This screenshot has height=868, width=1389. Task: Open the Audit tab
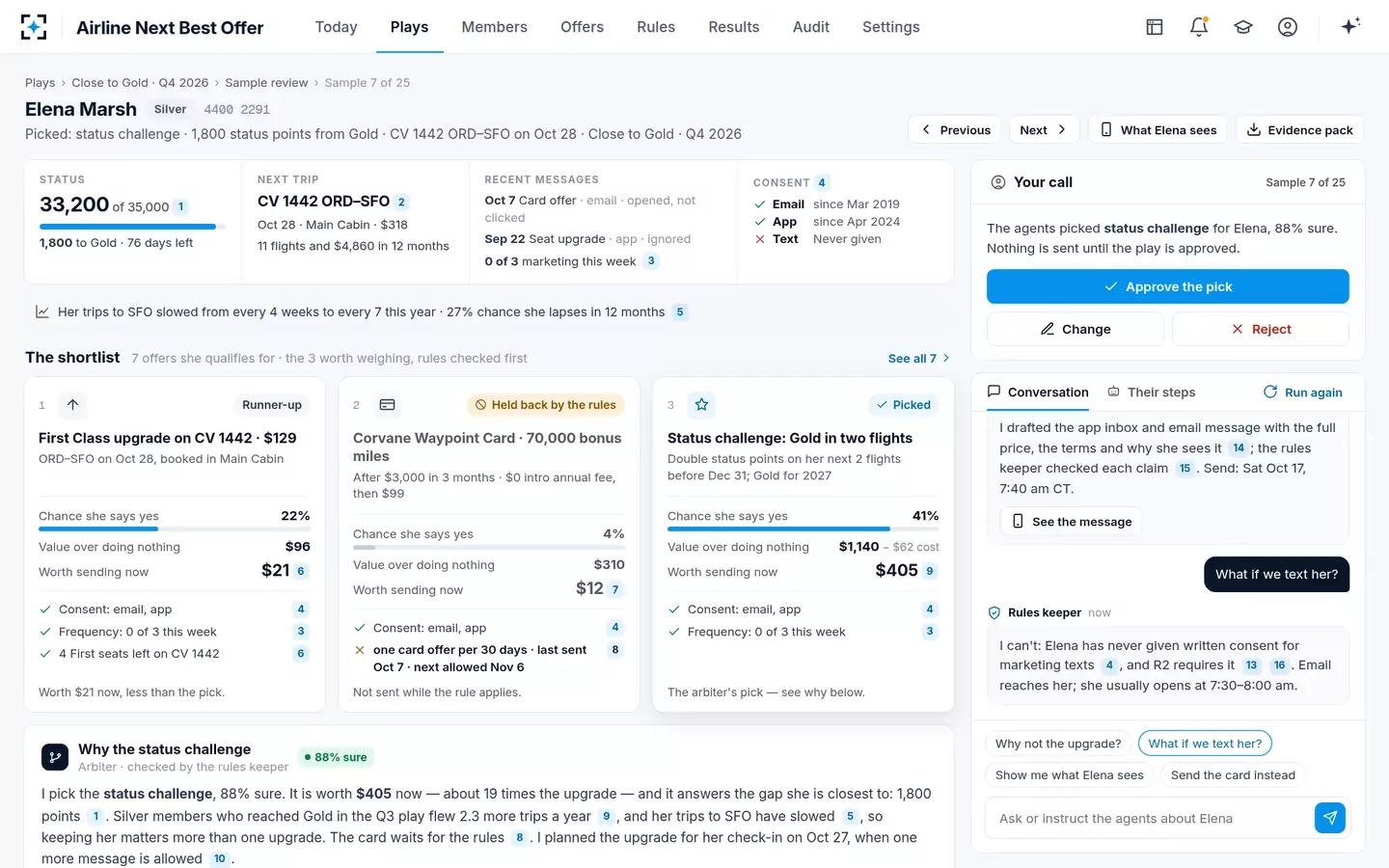coord(811,27)
